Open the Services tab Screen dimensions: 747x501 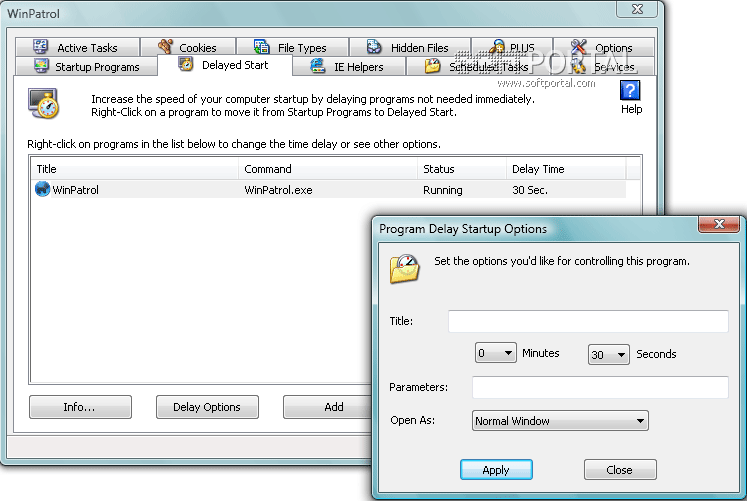coord(602,66)
